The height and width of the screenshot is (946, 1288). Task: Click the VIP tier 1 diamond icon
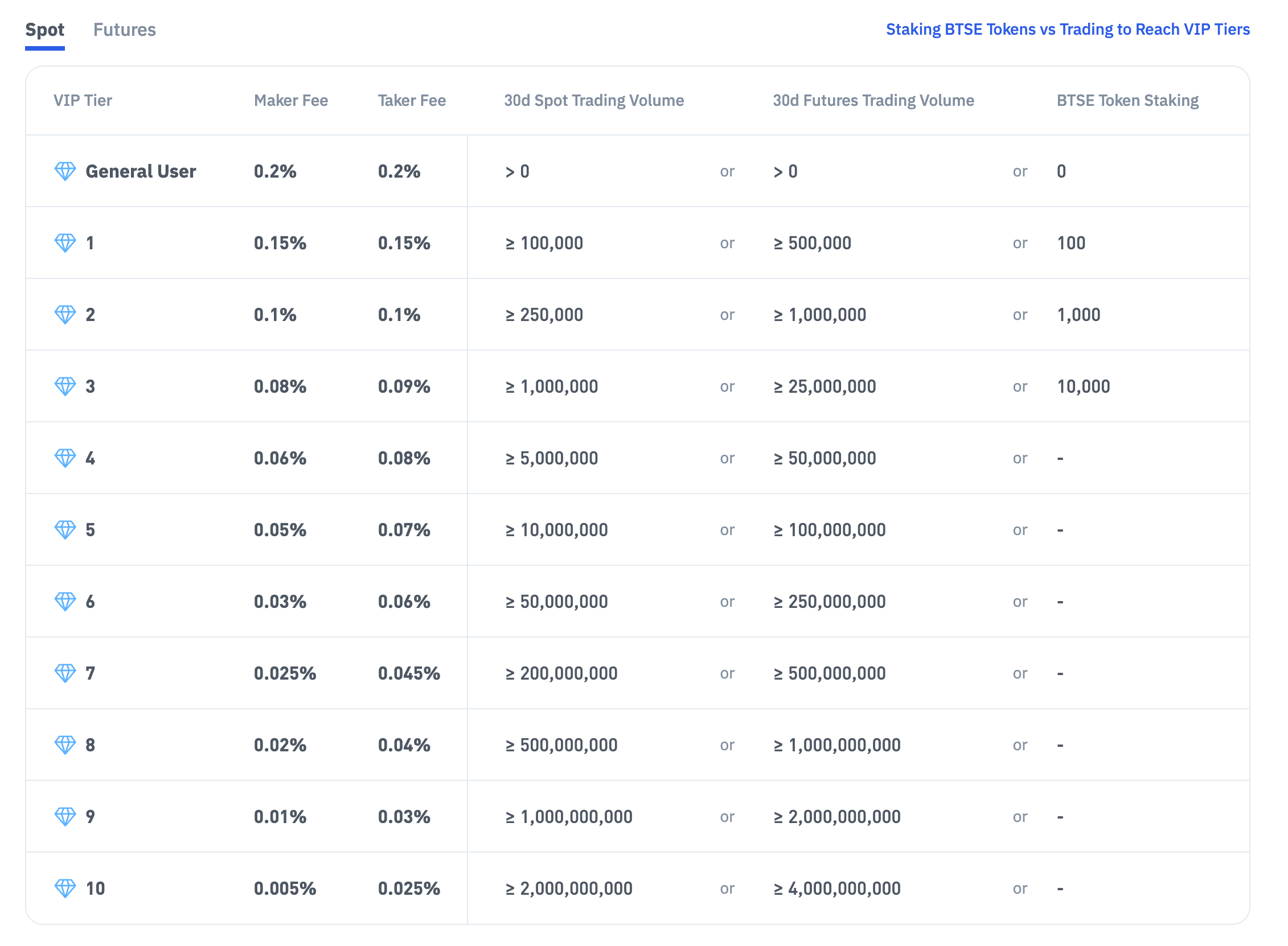point(65,242)
